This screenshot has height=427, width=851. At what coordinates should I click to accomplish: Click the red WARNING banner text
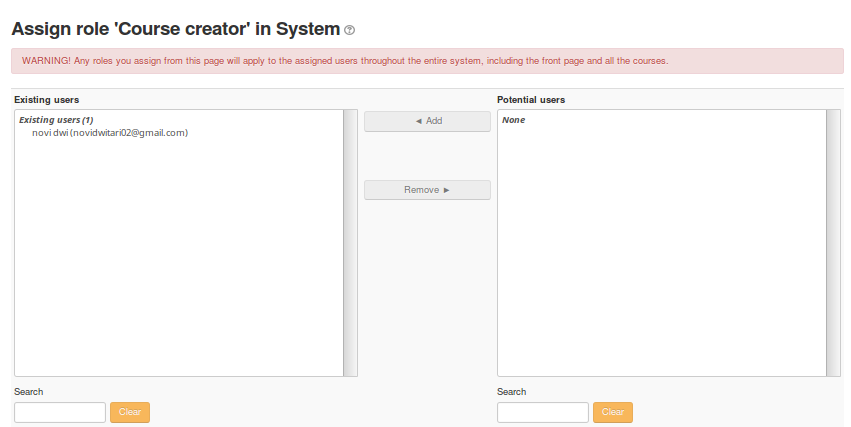coord(344,61)
